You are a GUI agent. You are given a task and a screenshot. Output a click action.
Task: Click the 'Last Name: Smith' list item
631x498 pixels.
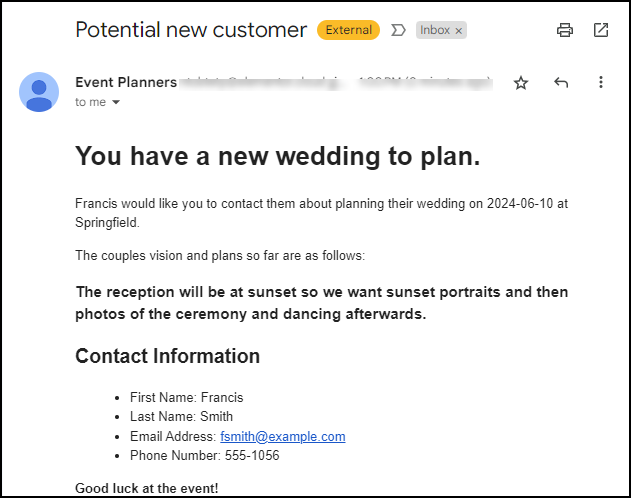coord(181,416)
